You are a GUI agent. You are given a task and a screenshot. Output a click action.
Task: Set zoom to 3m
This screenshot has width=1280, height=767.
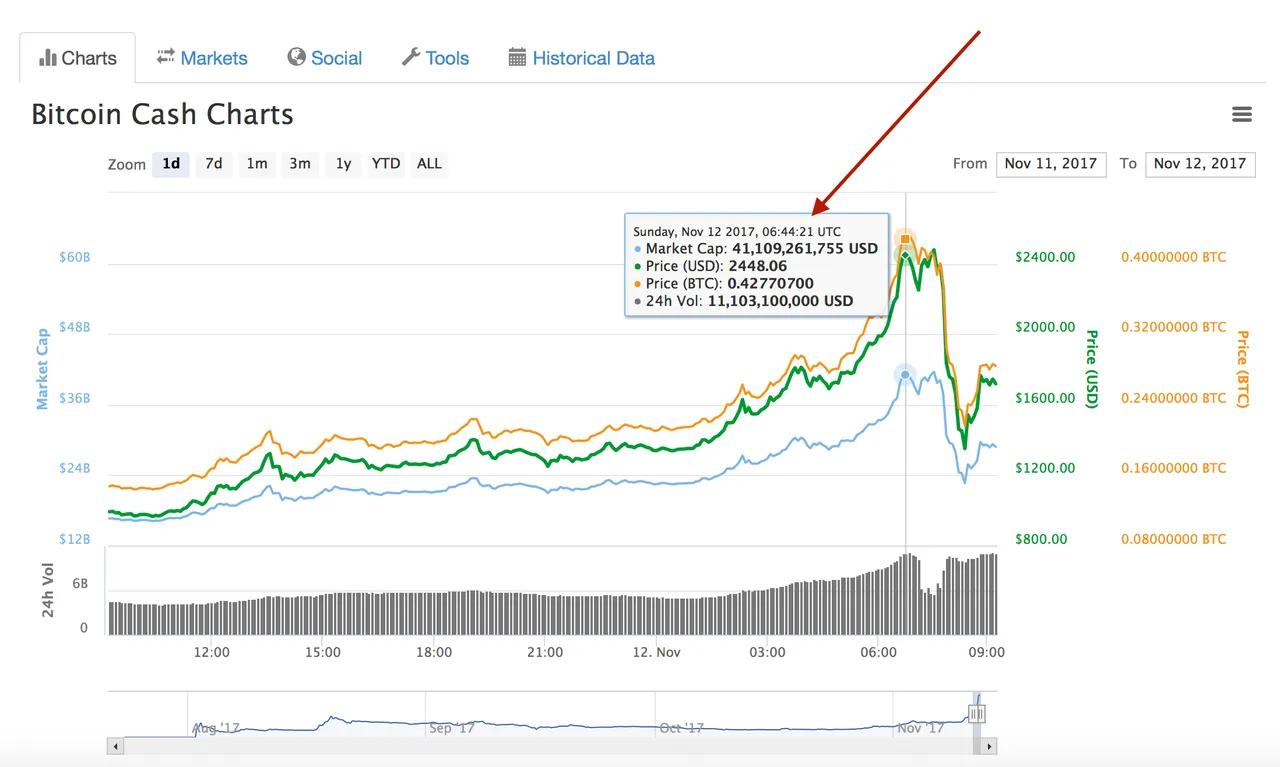(300, 164)
